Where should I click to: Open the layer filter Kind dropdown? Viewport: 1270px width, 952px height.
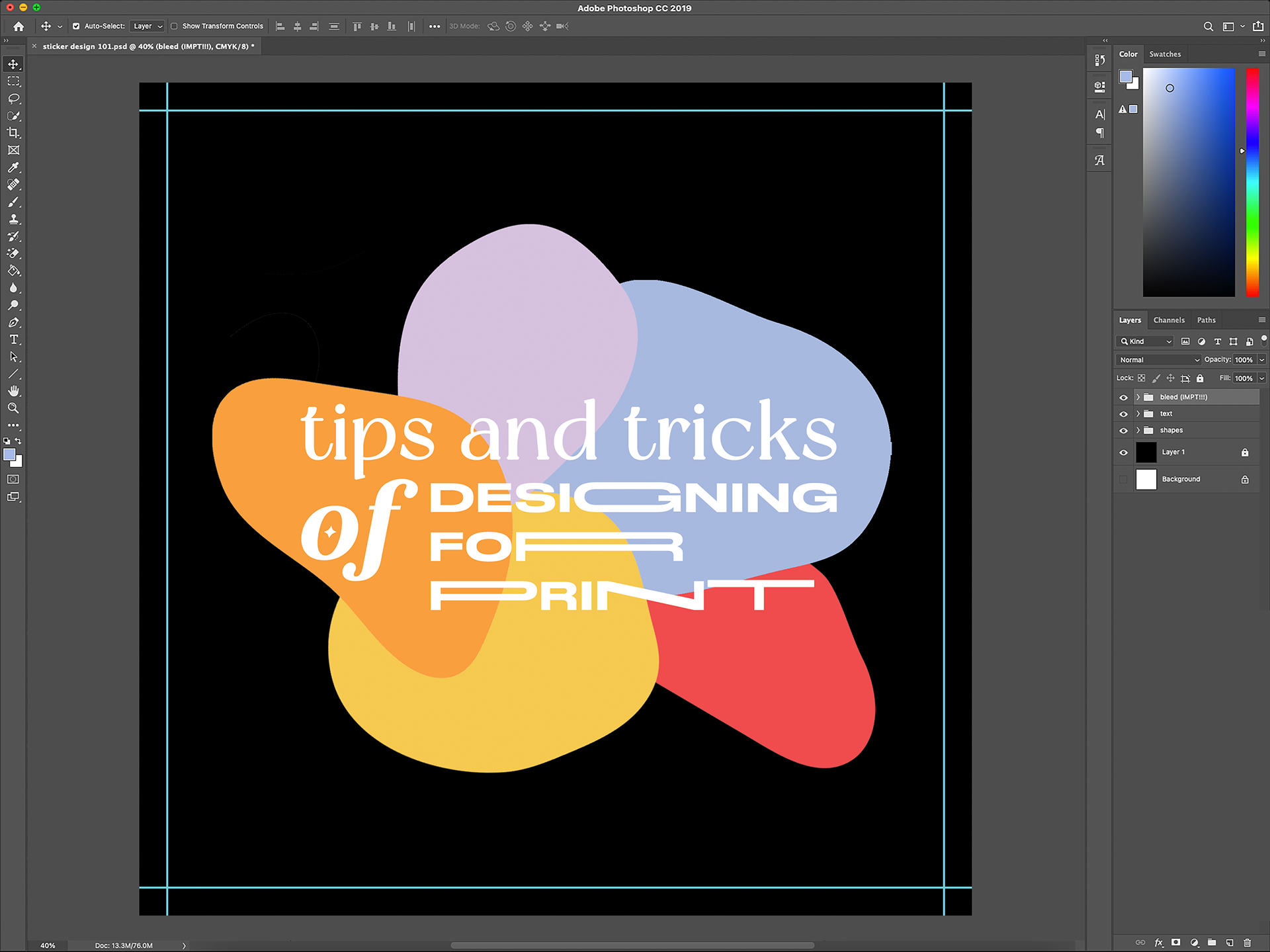(x=1146, y=341)
